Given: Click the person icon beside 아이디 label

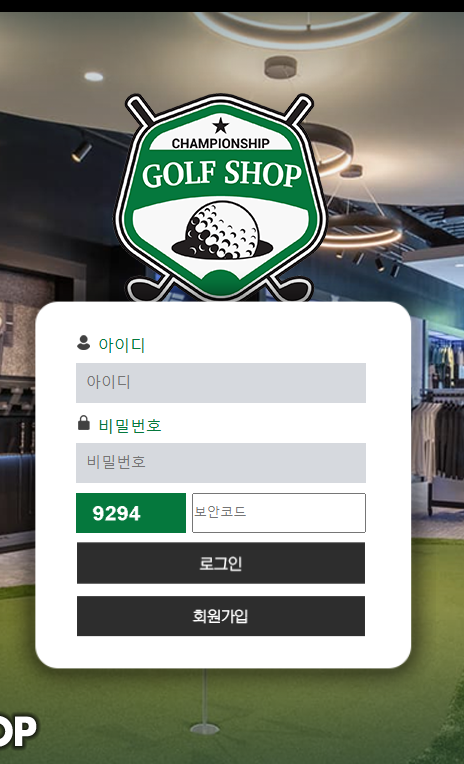Looking at the screenshot, I should 83,343.
